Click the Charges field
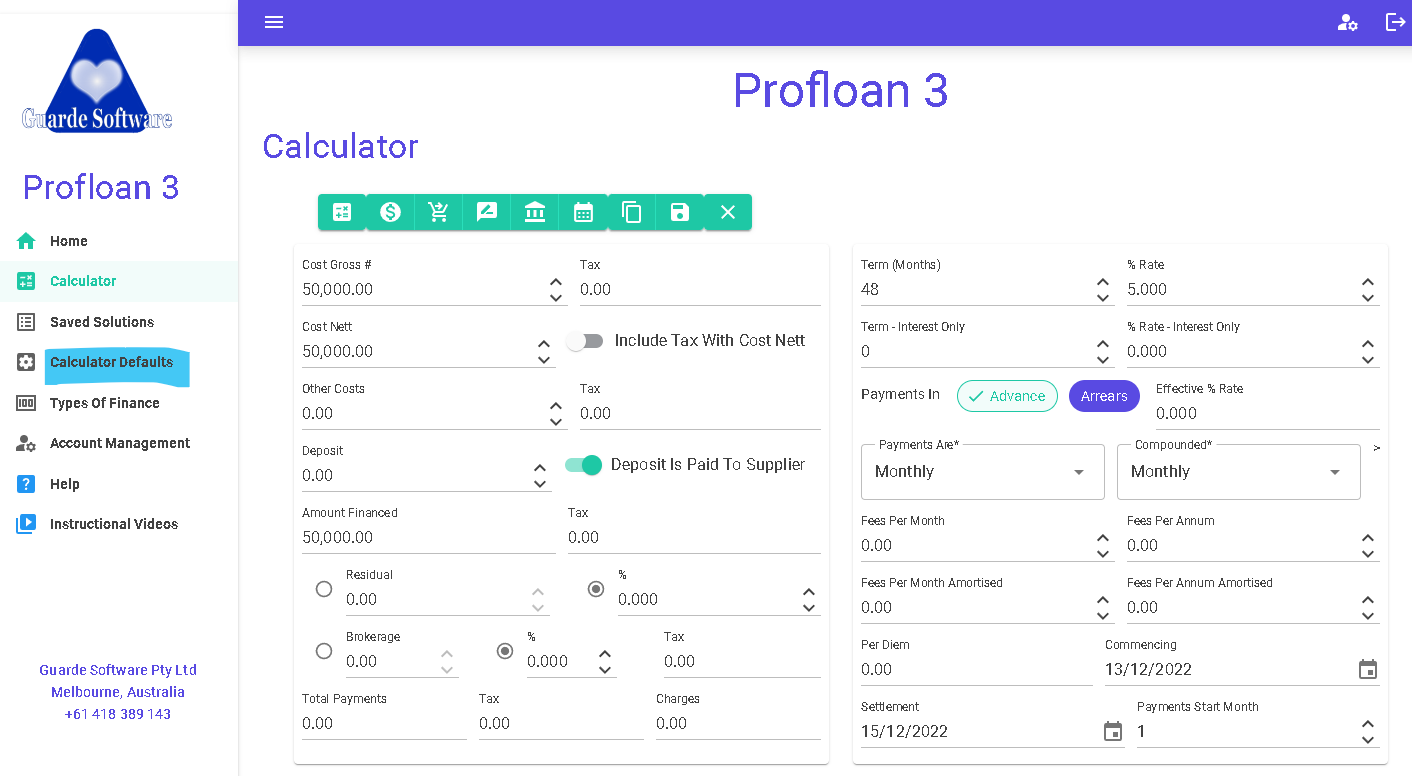This screenshot has width=1412, height=776. pyautogui.click(x=738, y=724)
